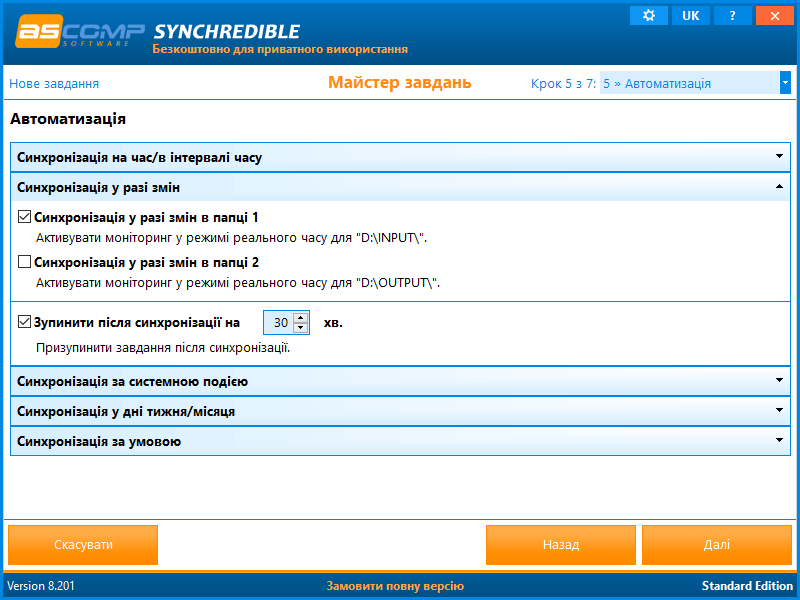Click the 'Автоматизація' page heading
800x600 pixels.
point(68,119)
